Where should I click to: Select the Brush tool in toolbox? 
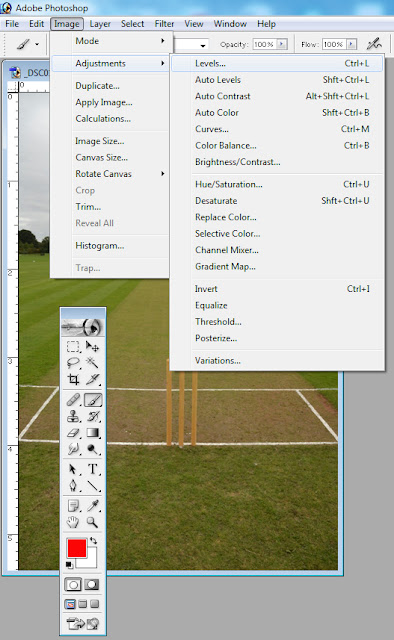tap(93, 400)
